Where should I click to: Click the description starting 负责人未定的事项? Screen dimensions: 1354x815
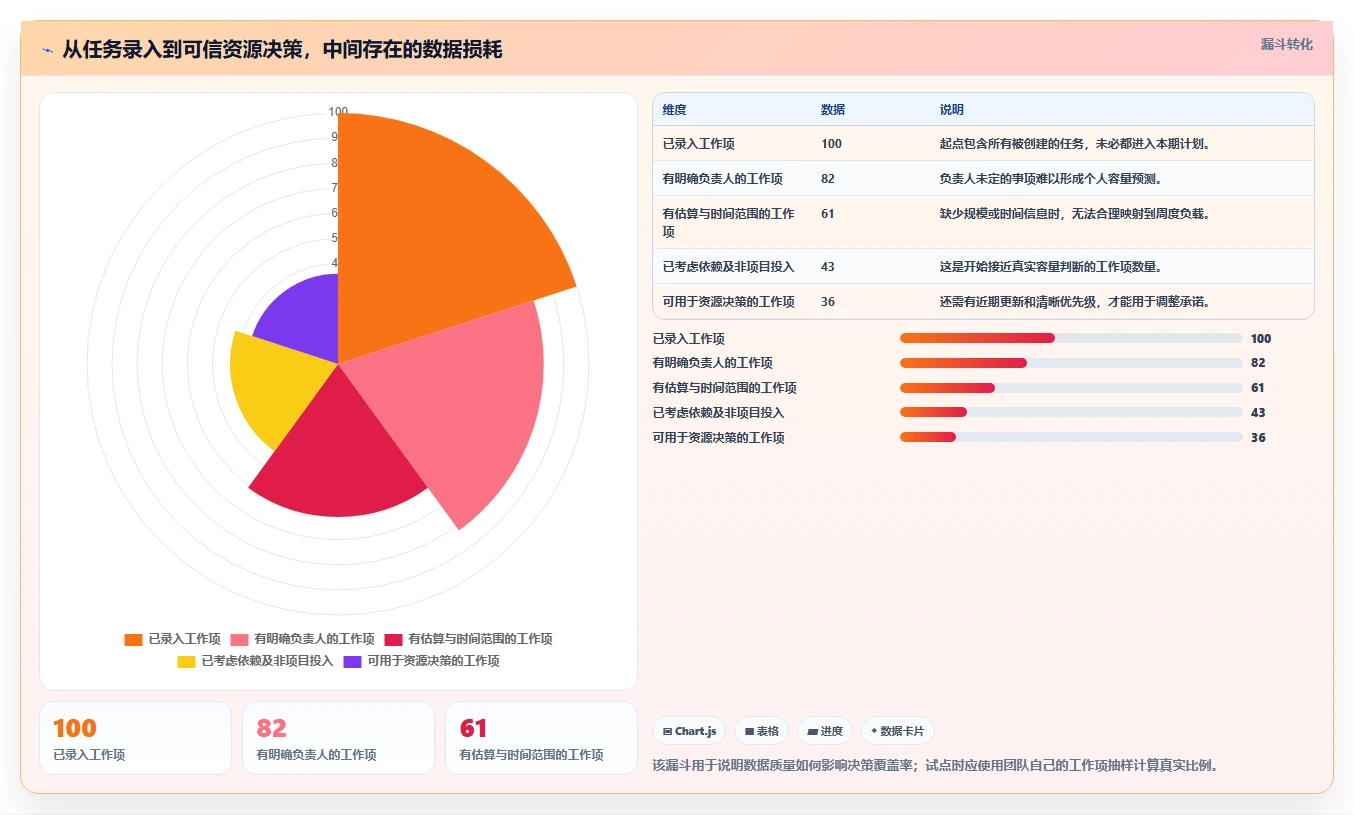[x=1051, y=179]
